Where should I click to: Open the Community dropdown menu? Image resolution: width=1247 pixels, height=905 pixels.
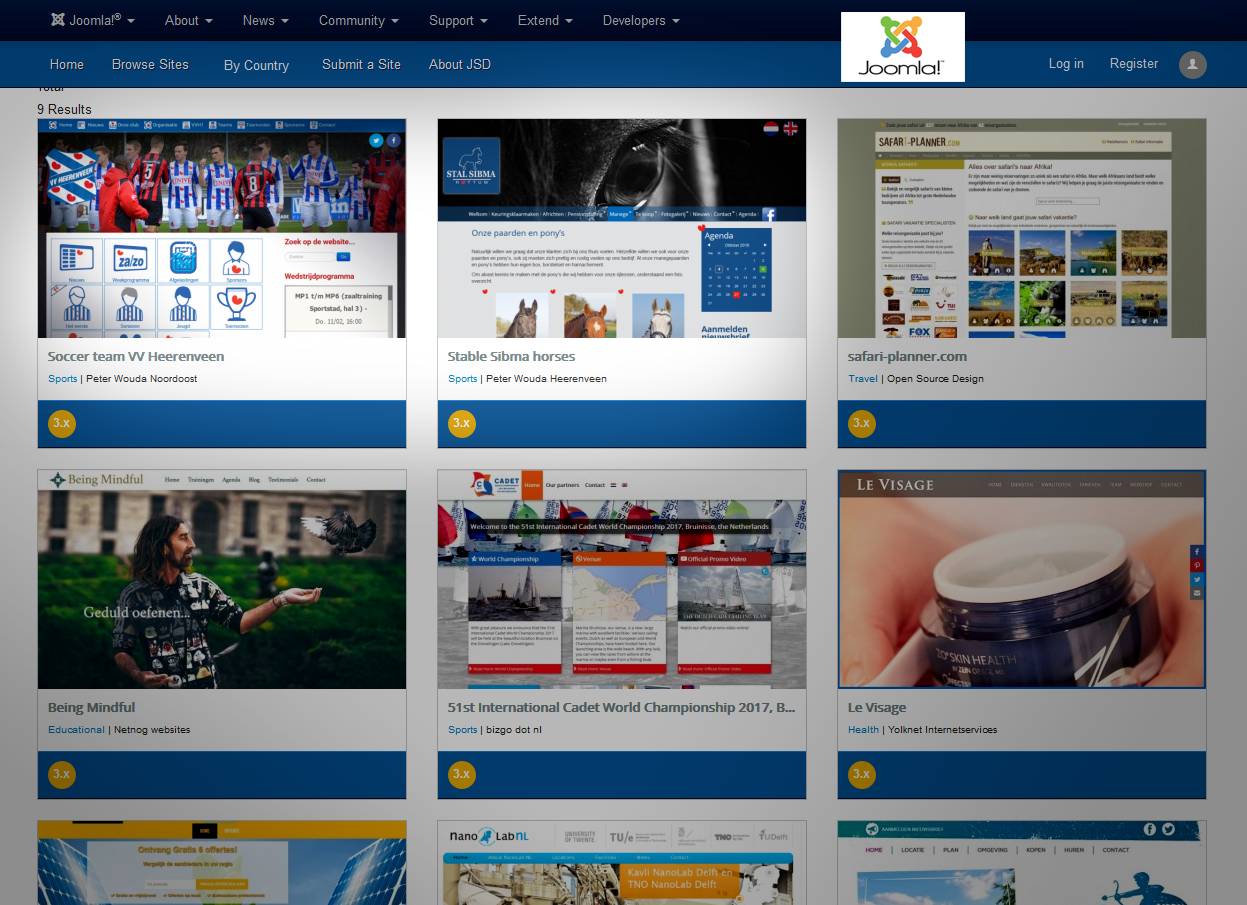(358, 20)
